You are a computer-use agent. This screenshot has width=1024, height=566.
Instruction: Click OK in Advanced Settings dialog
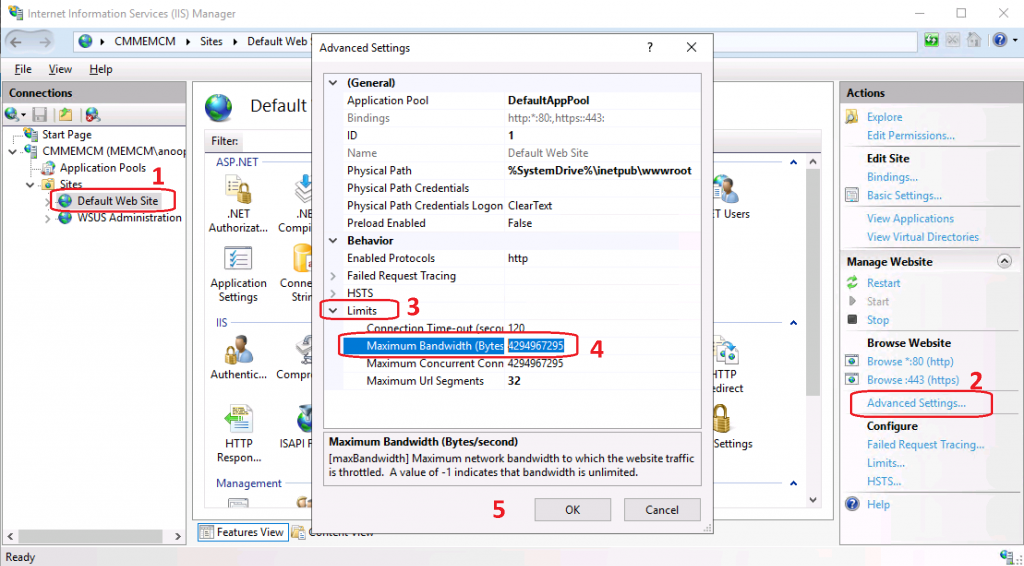pos(573,510)
